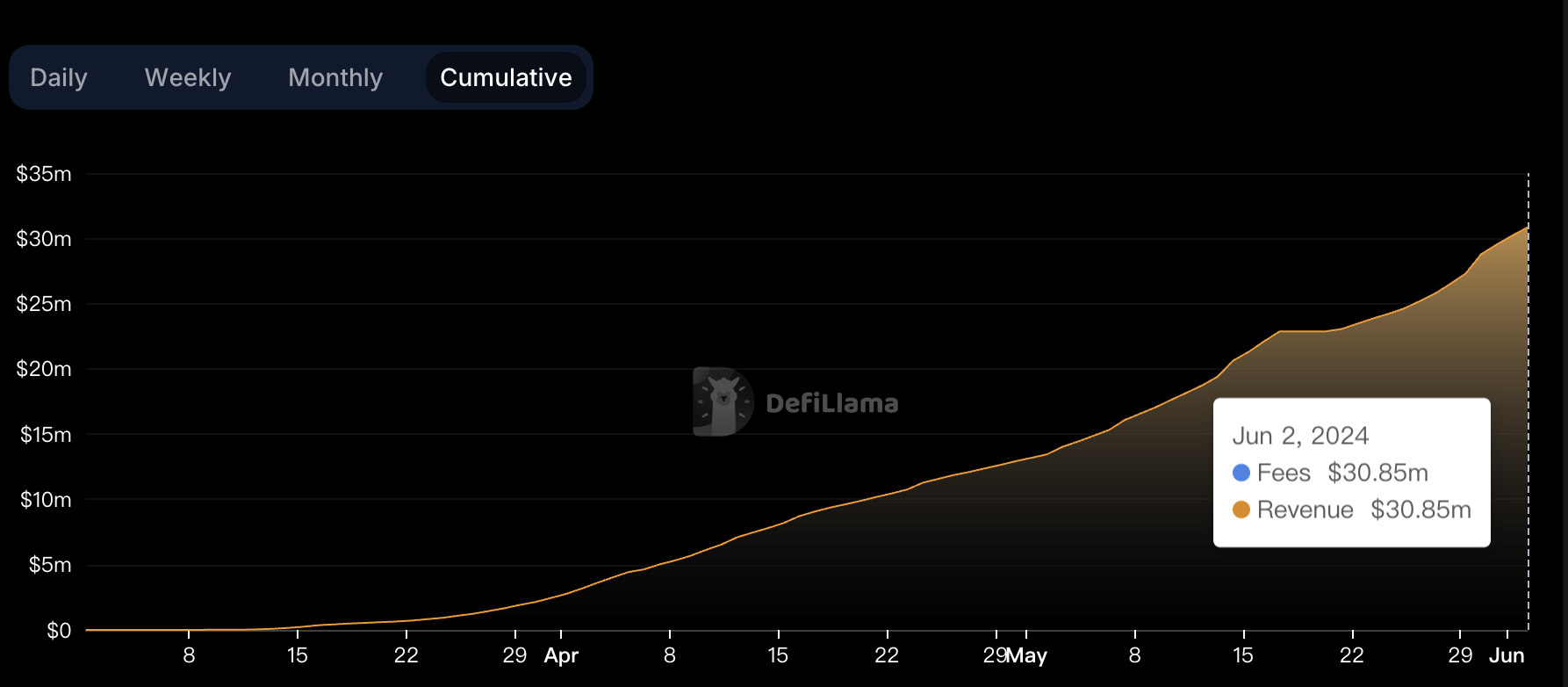Click the Cumulative tab
The width and height of the screenshot is (1568, 687).
click(506, 77)
